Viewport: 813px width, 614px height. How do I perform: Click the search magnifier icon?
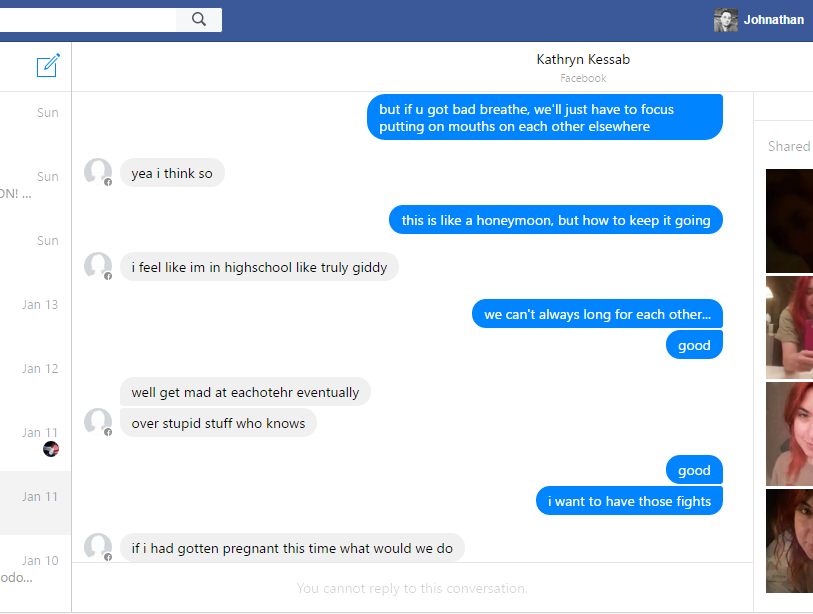[199, 20]
